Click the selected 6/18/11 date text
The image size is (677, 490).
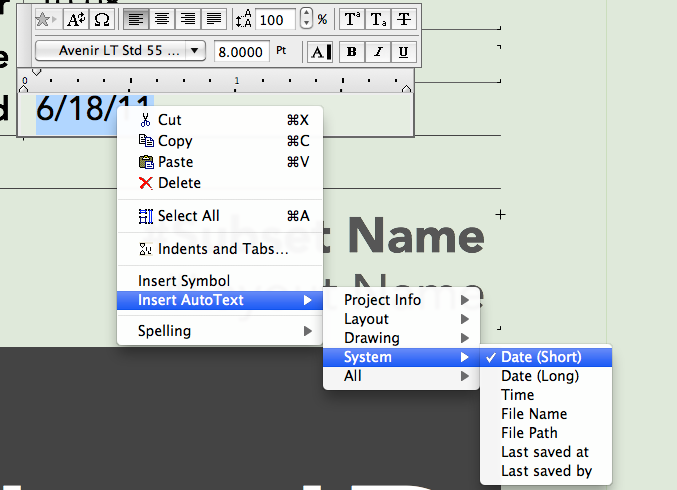76,109
